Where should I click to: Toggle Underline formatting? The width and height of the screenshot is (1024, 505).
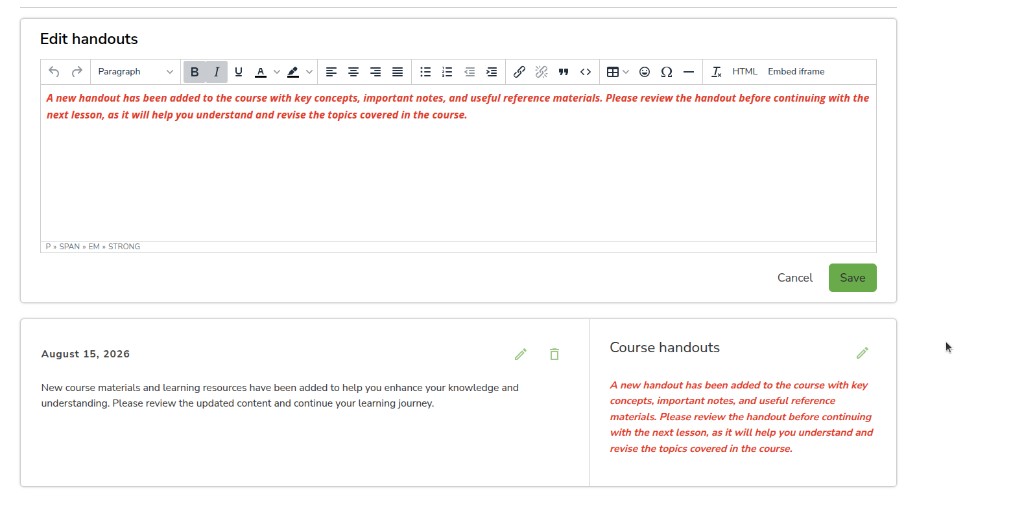click(x=238, y=72)
